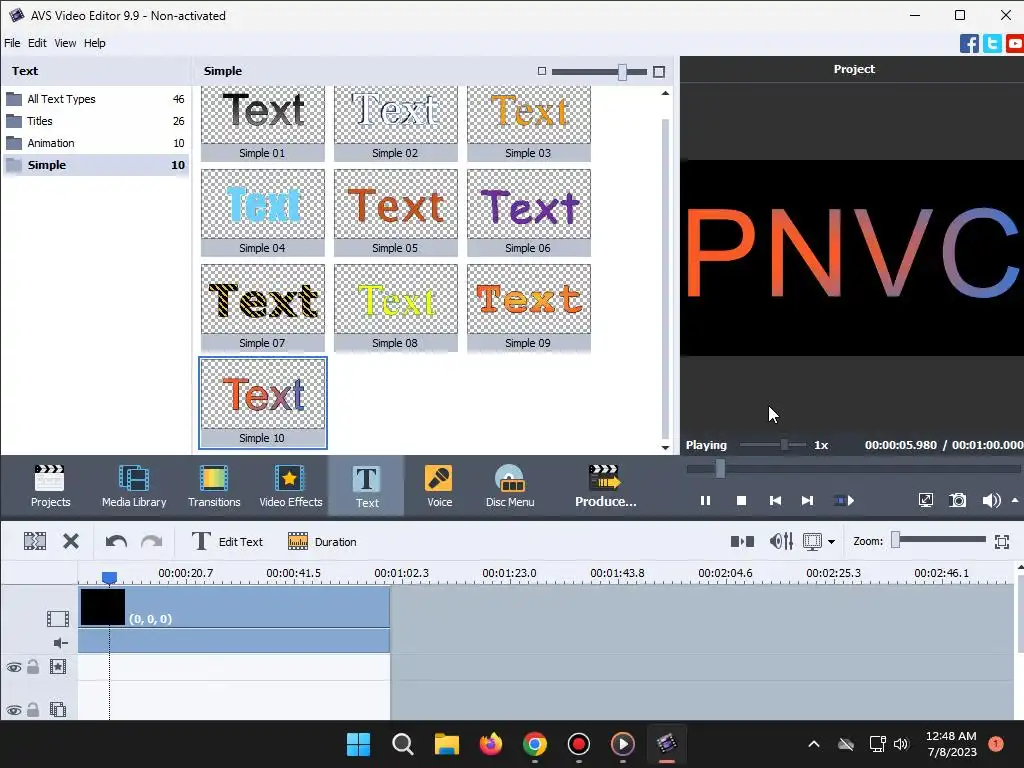Open the Twitter link icon
This screenshot has height=768, width=1024.
[x=992, y=44]
